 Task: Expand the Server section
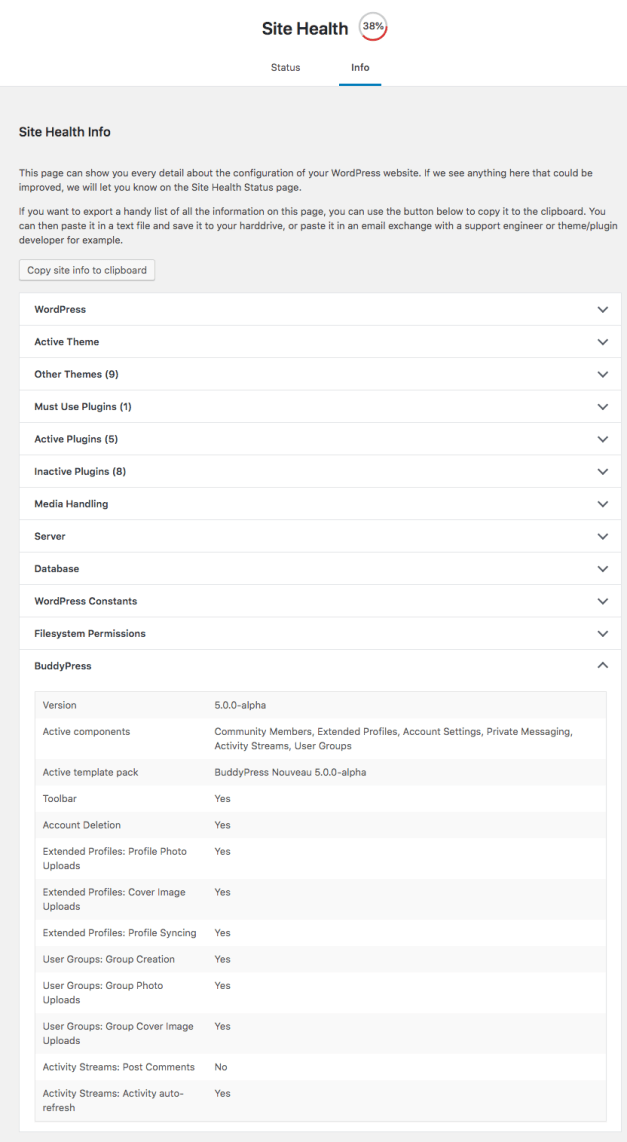click(x=50, y=537)
